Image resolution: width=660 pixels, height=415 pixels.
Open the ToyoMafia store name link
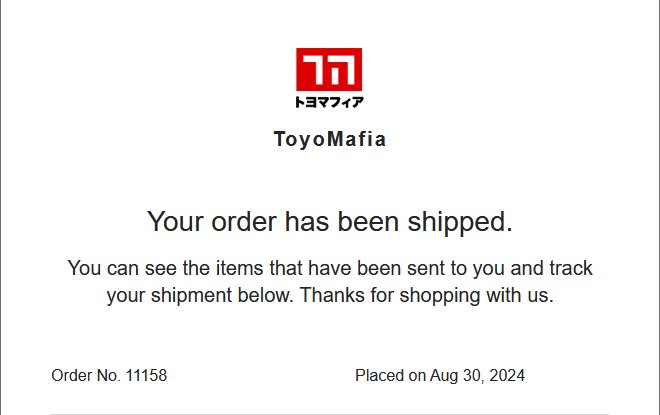(330, 139)
